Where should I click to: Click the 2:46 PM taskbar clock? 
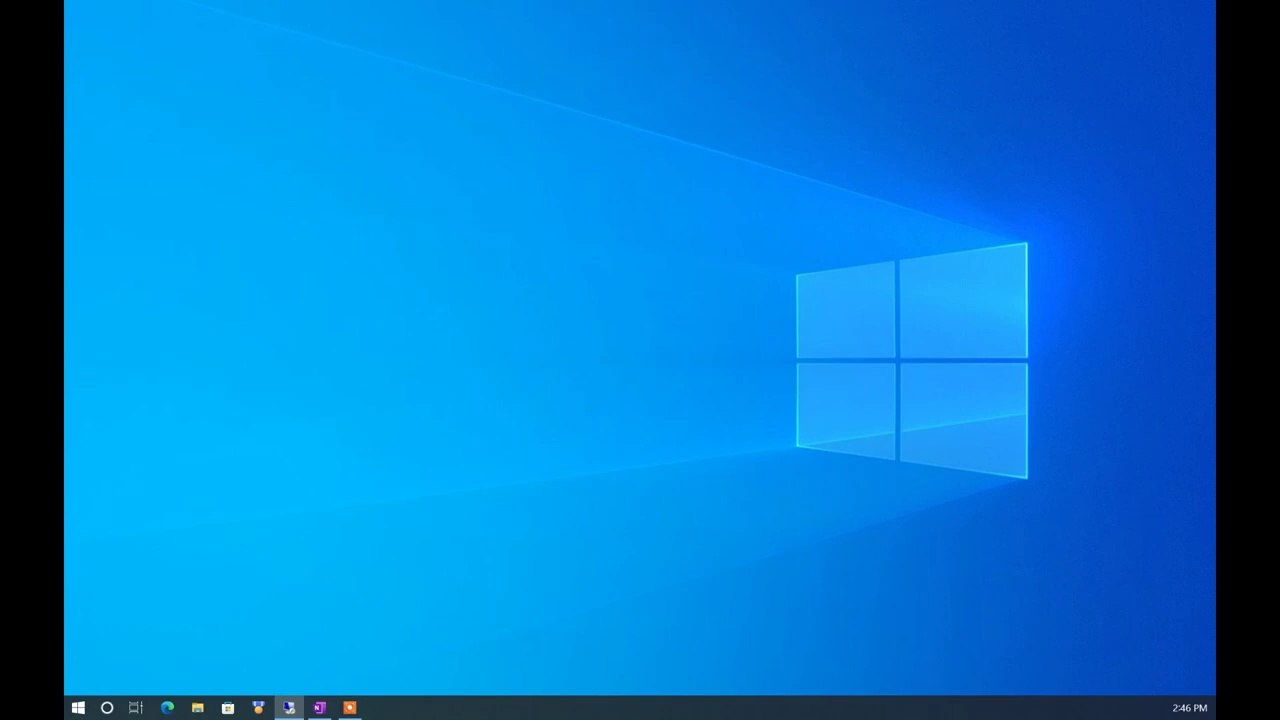1190,708
